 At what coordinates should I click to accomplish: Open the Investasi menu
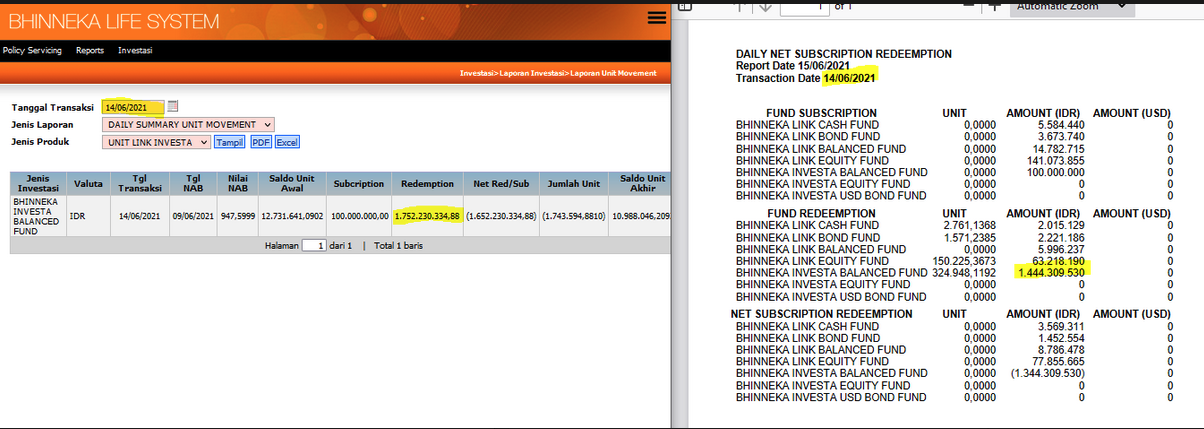tap(135, 50)
